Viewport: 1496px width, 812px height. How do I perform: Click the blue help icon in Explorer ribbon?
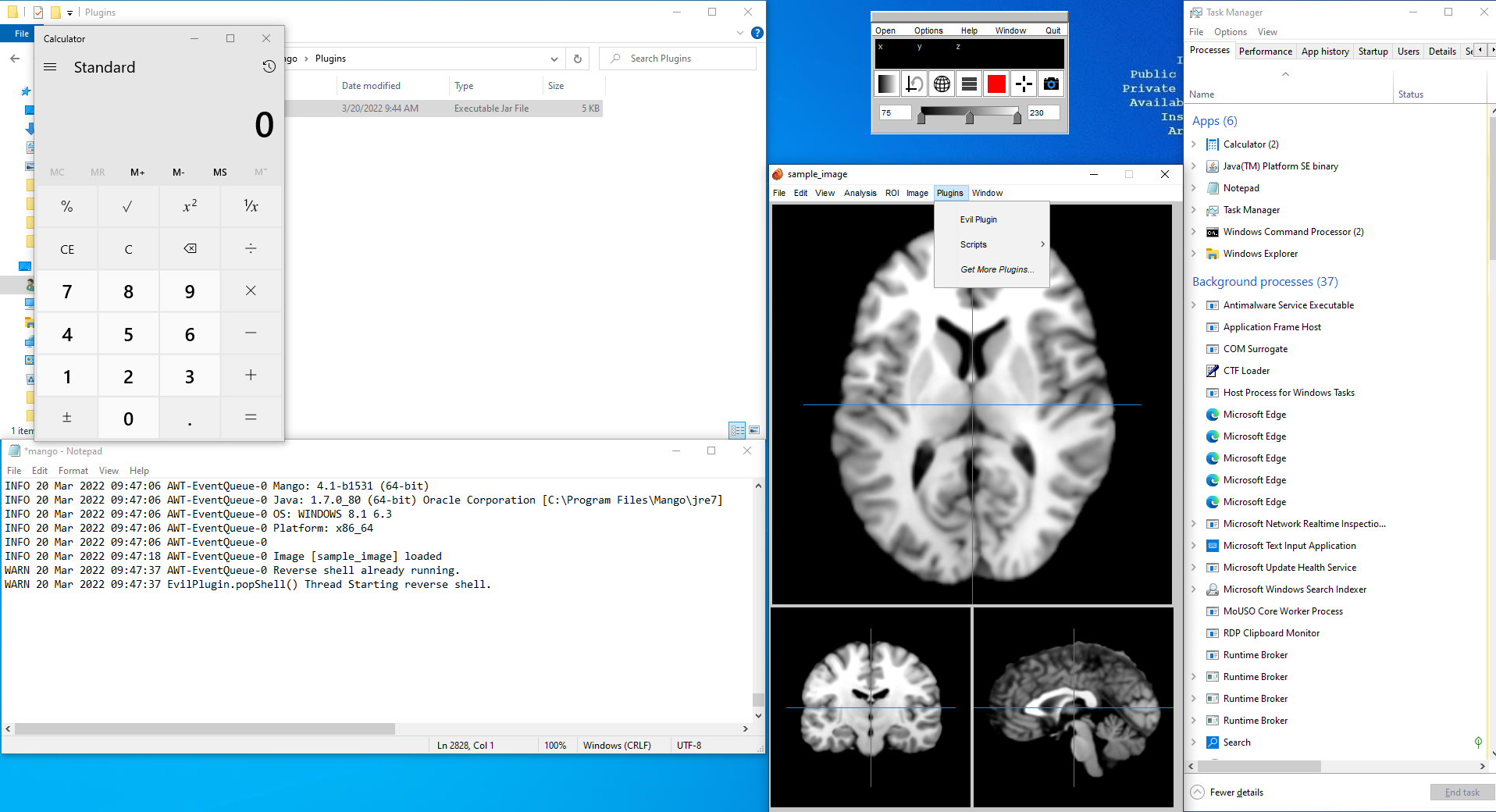(x=757, y=33)
